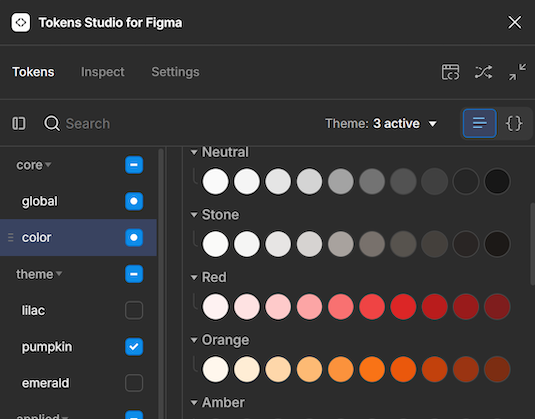Collapse the core folder
535x419 pixels.
click(48, 165)
